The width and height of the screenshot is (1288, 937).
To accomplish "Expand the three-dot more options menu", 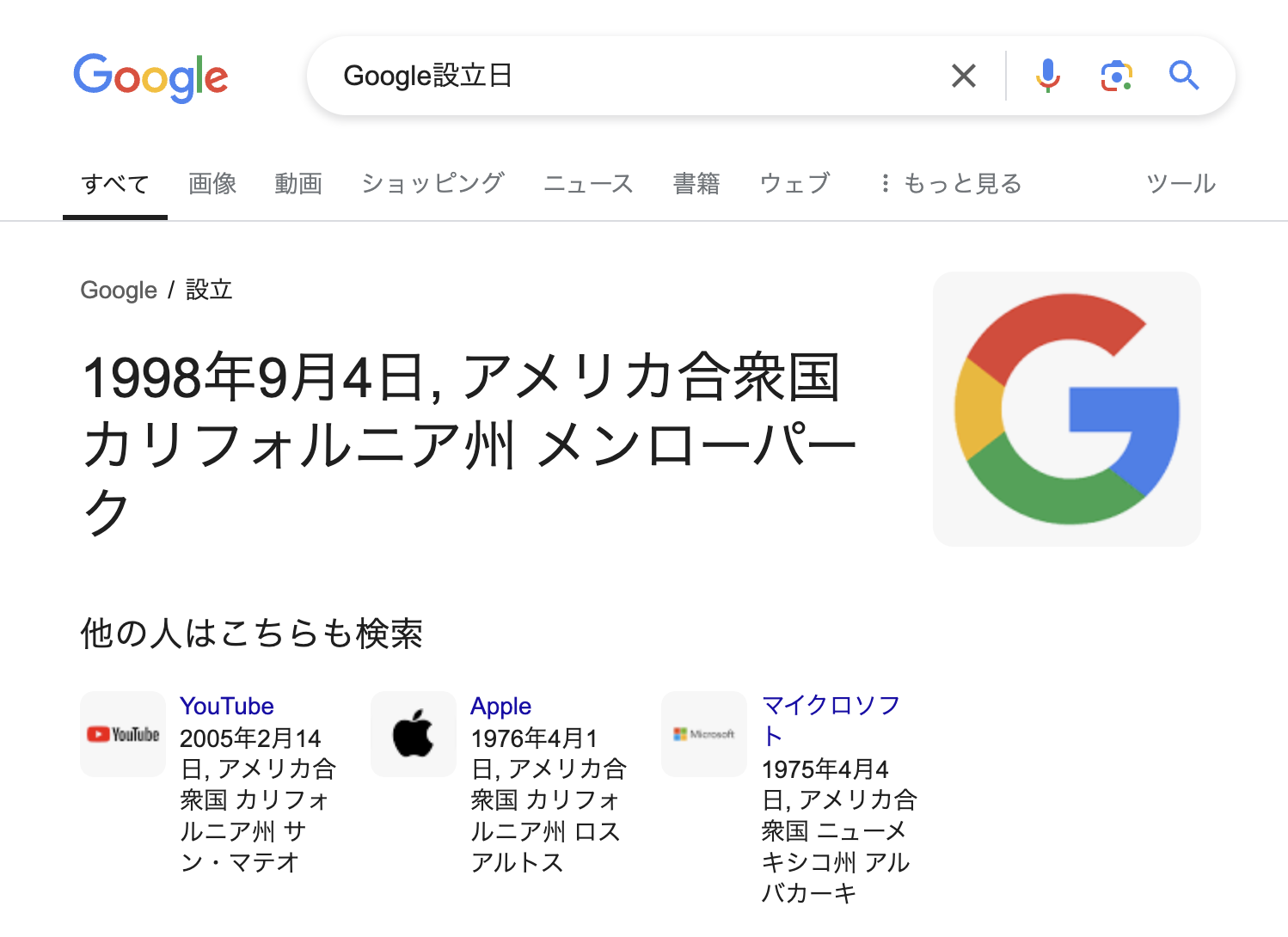I will coord(885,183).
